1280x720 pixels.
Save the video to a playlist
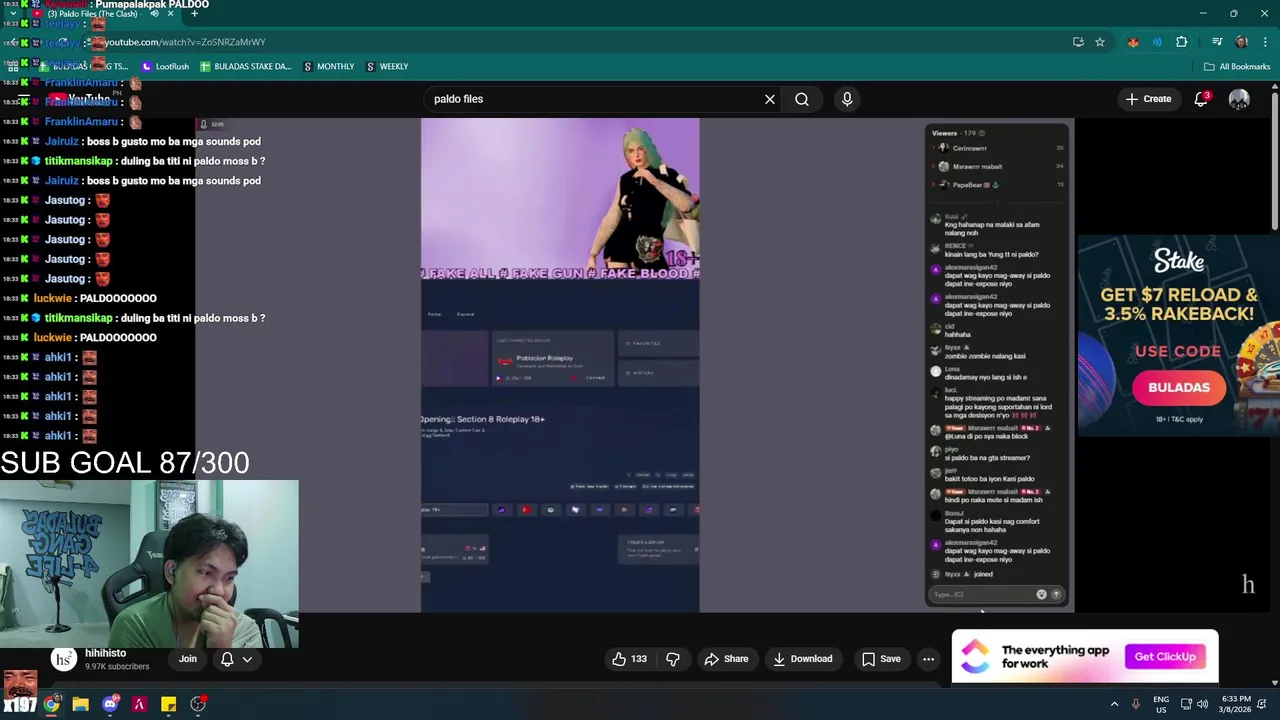tap(881, 659)
